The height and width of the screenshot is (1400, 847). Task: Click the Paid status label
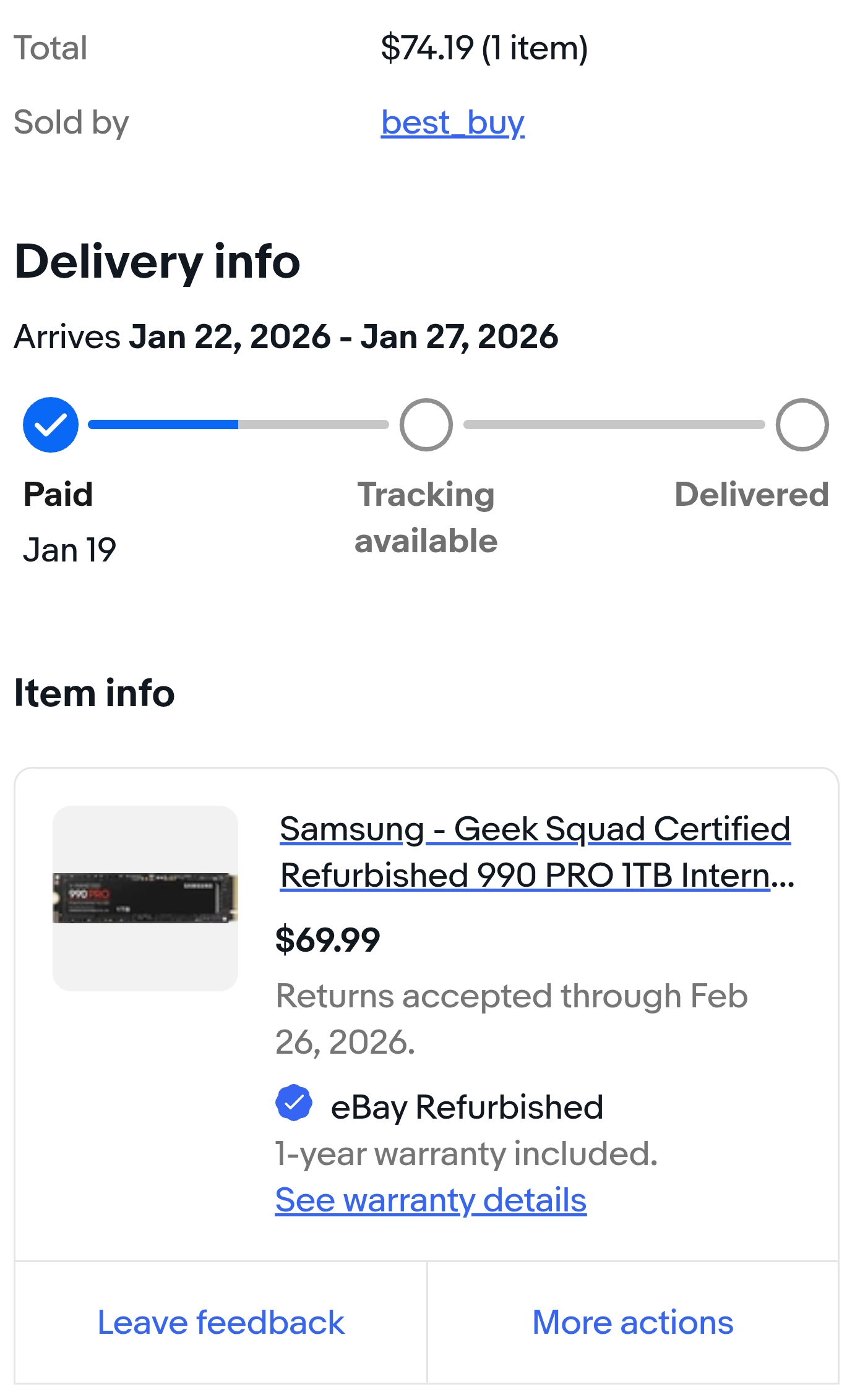click(x=58, y=495)
